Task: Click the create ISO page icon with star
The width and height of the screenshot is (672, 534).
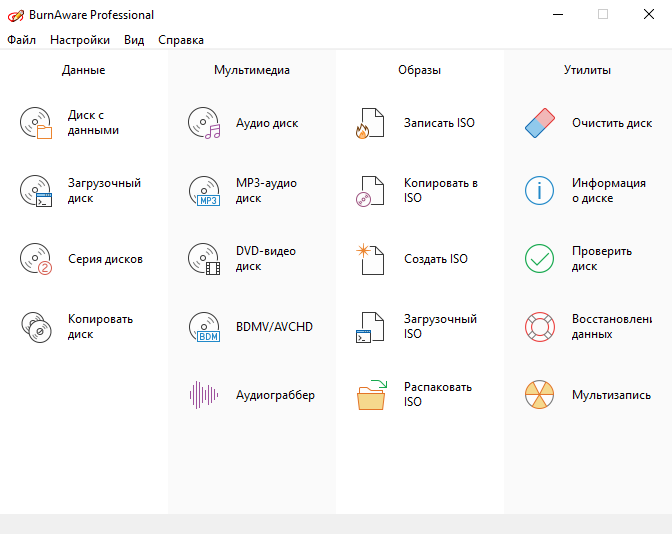Action: (x=370, y=259)
